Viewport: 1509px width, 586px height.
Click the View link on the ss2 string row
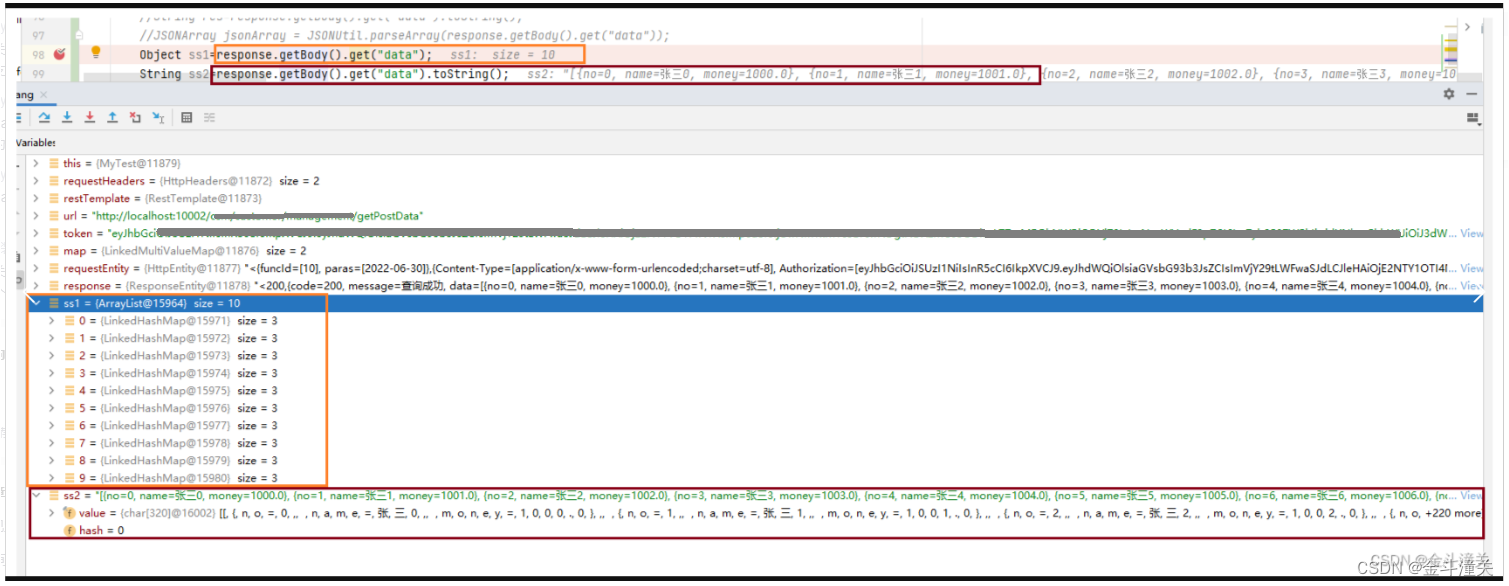pyautogui.click(x=1471, y=495)
